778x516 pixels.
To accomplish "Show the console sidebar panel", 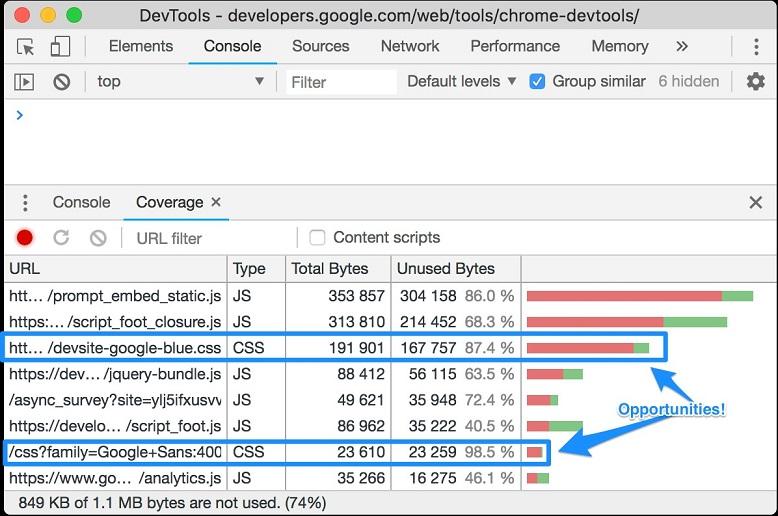I will tap(26, 82).
